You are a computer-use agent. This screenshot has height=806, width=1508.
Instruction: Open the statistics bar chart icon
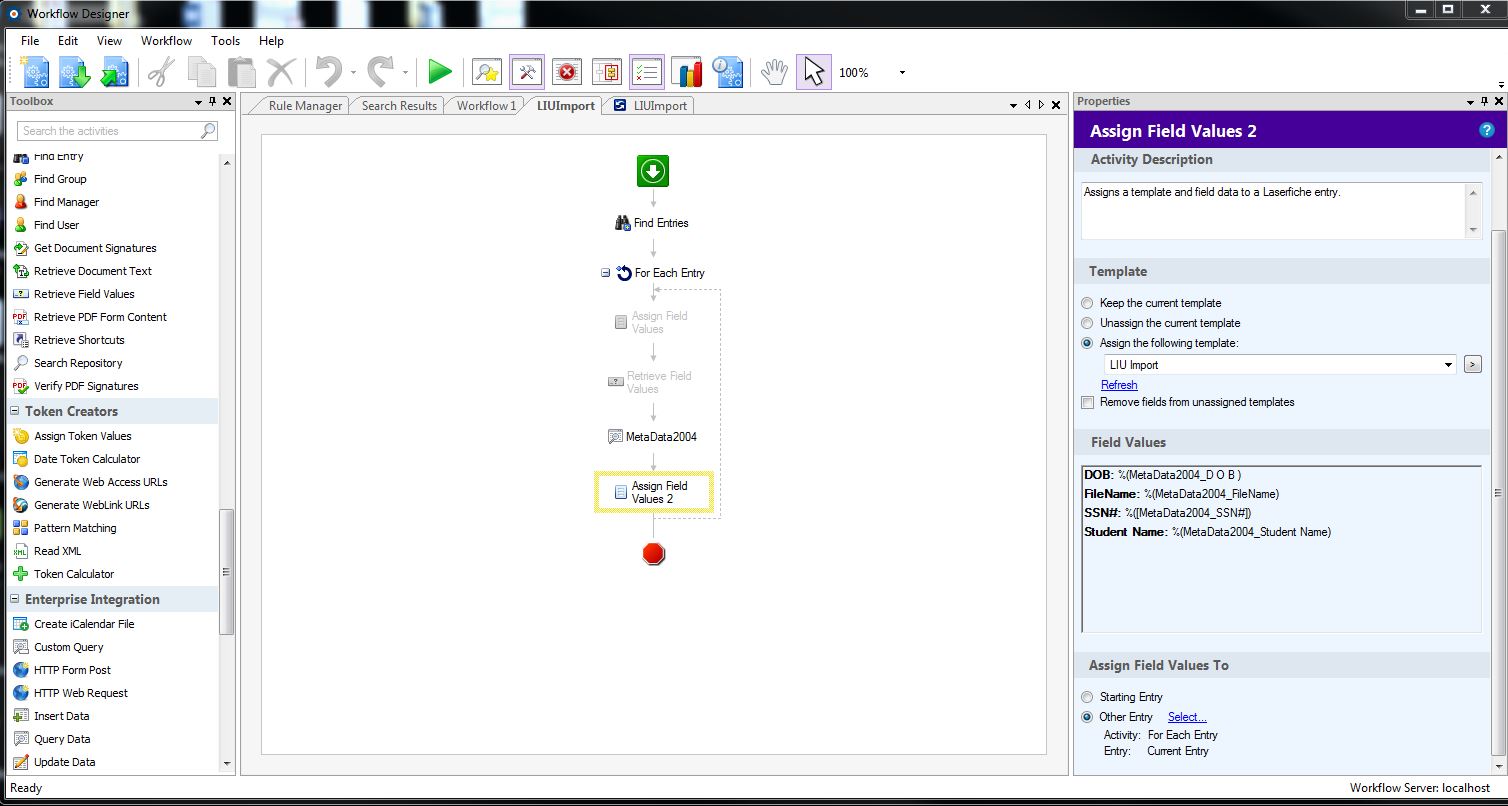pyautogui.click(x=687, y=72)
